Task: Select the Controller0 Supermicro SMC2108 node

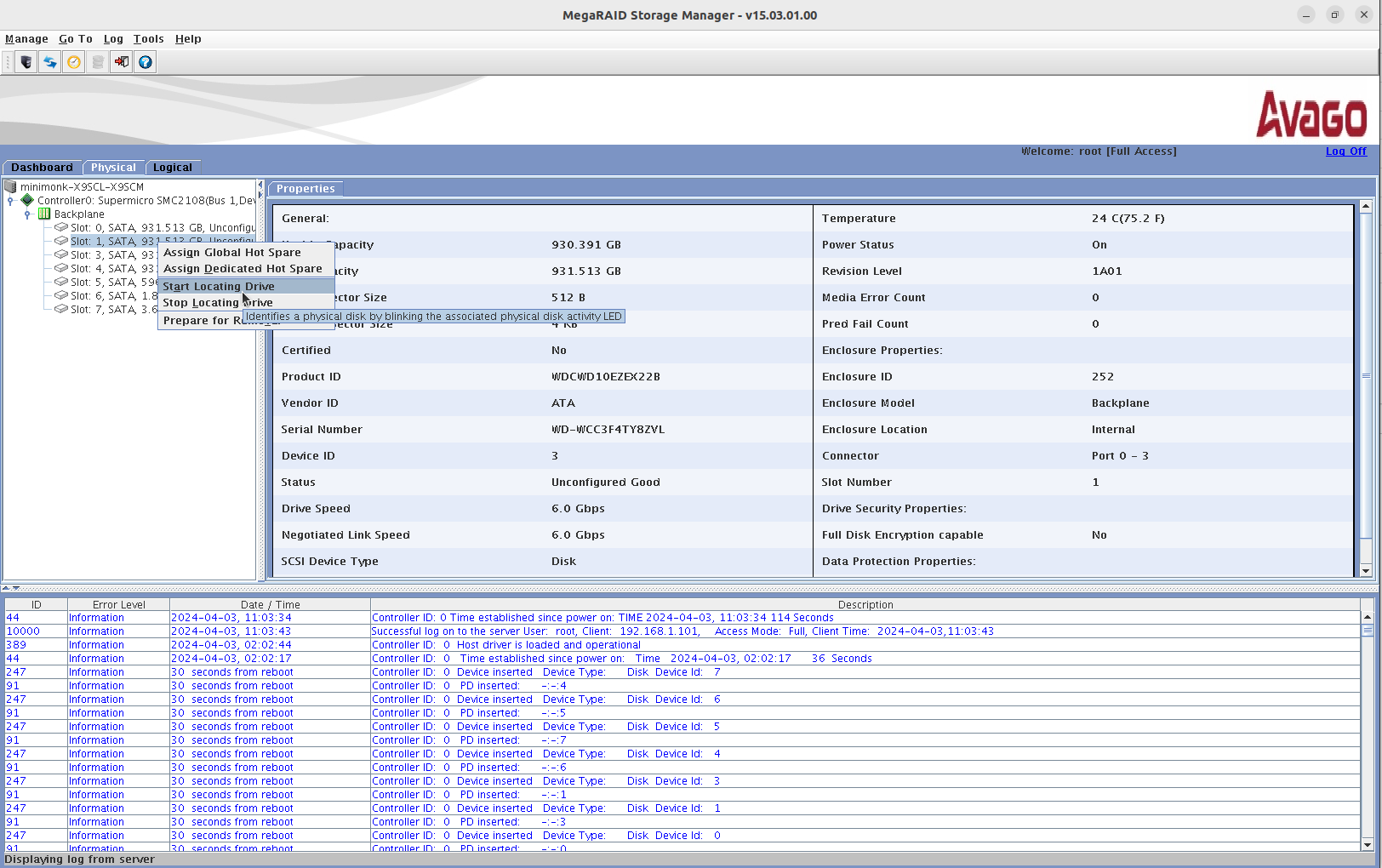Action: pos(146,201)
